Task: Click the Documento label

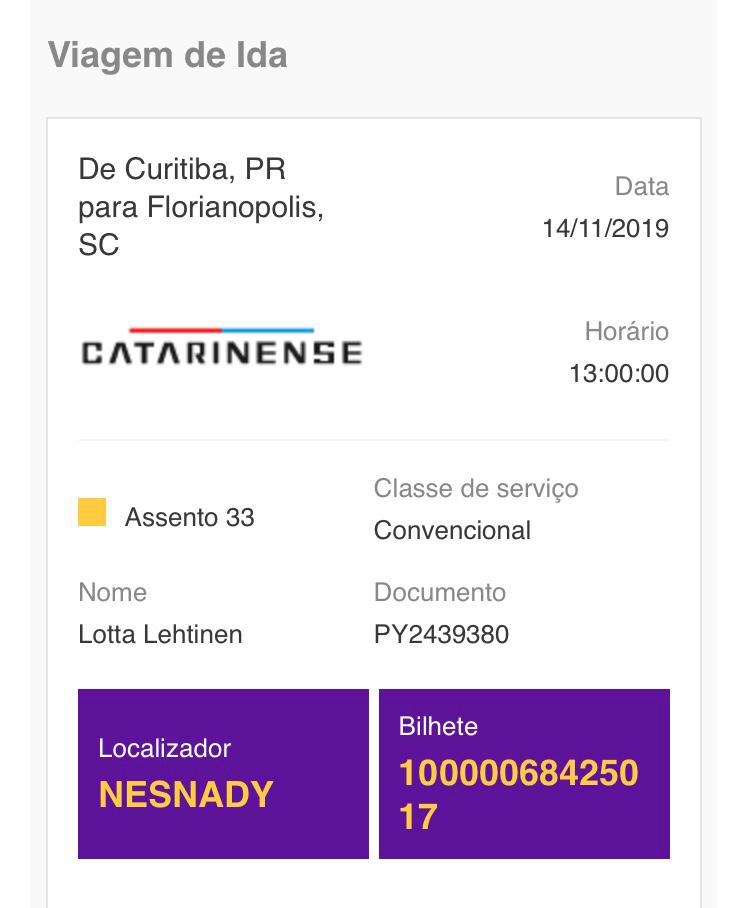Action: 439,592
